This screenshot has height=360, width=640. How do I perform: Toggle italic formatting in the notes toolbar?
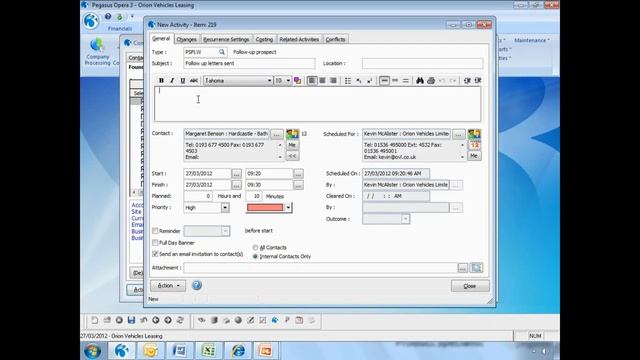[x=172, y=80]
